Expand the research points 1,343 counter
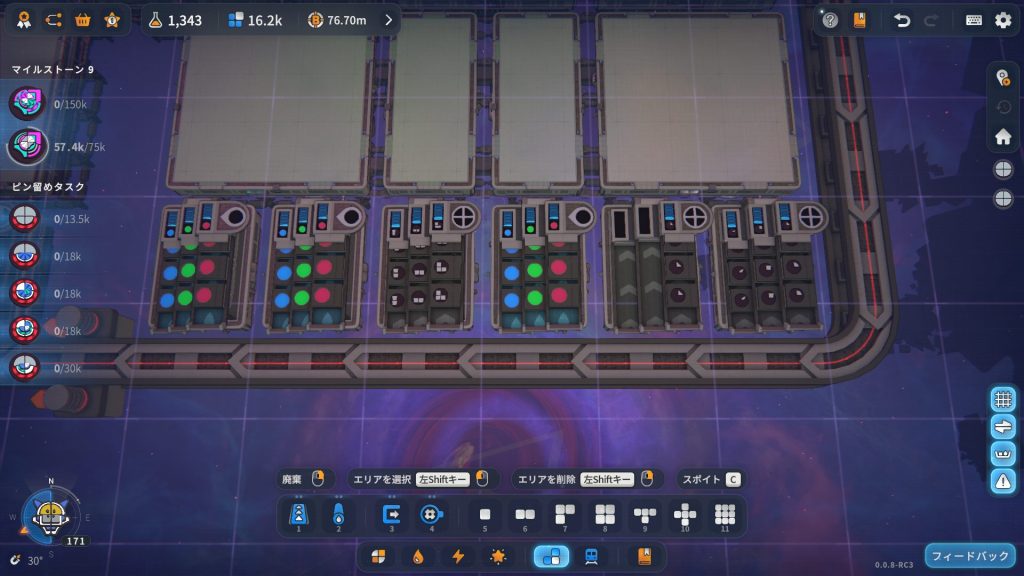The image size is (1024, 576). (x=175, y=20)
